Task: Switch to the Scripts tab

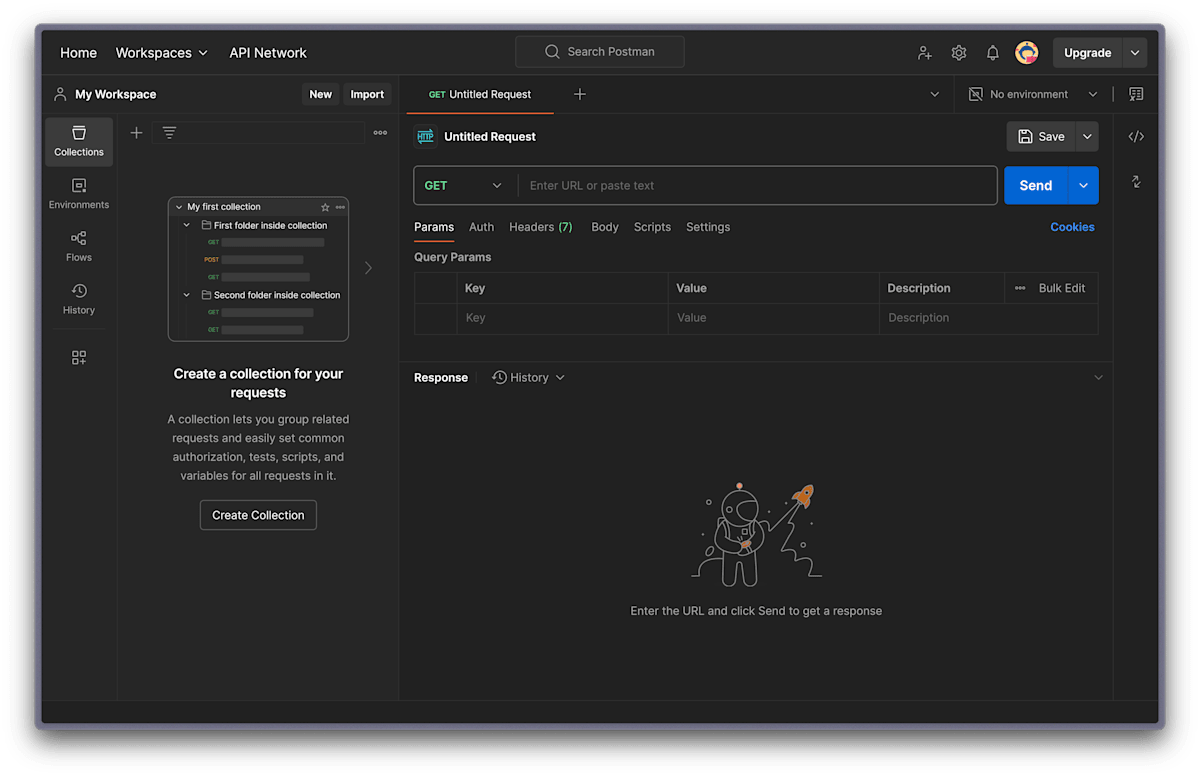Action: [x=652, y=227]
